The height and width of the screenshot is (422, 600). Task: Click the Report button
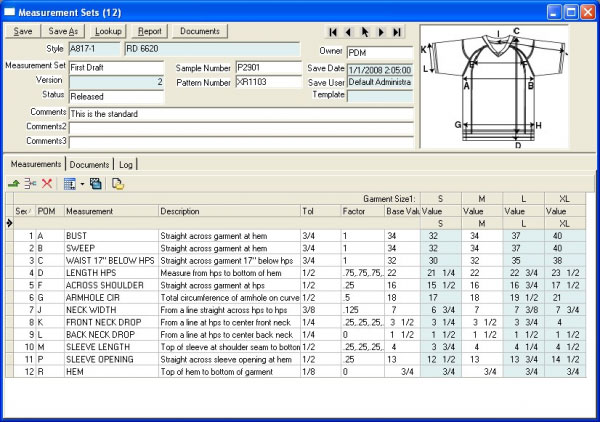(150, 32)
